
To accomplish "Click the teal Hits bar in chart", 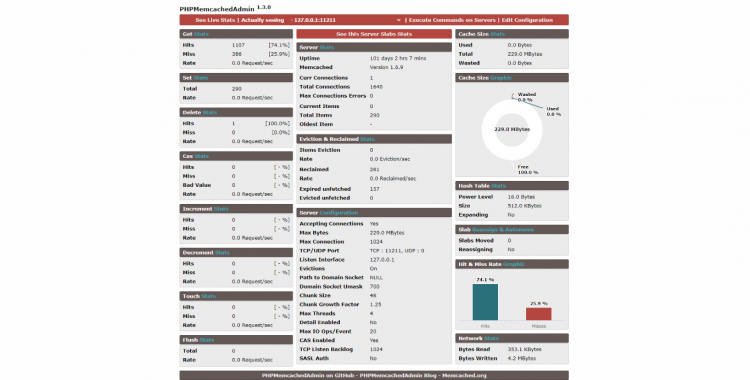I will coord(485,302).
